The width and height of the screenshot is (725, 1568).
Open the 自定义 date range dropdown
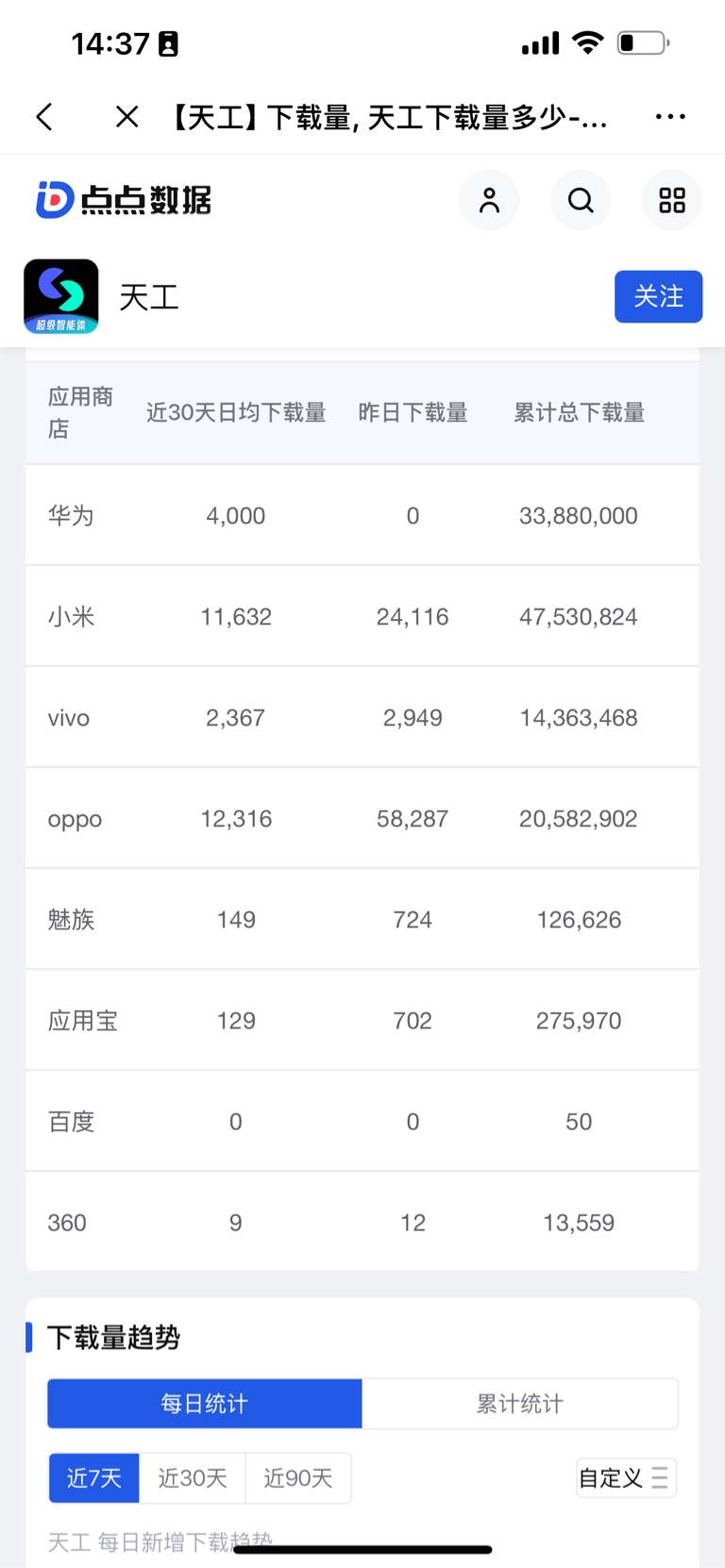point(626,1477)
